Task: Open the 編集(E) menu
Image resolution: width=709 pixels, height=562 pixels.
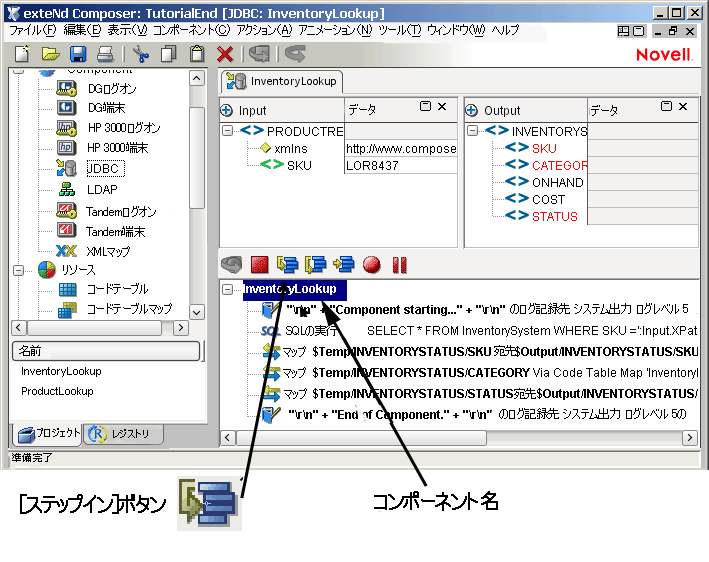Action: point(82,30)
